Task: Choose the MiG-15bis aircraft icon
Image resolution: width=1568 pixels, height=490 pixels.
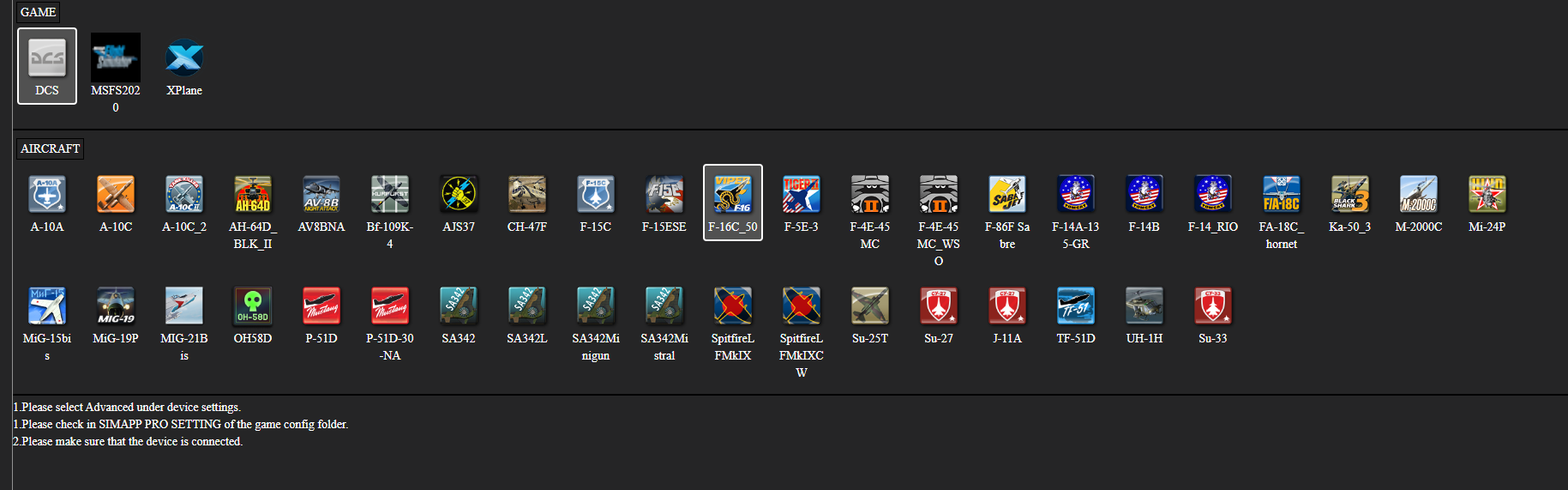Action: point(47,305)
